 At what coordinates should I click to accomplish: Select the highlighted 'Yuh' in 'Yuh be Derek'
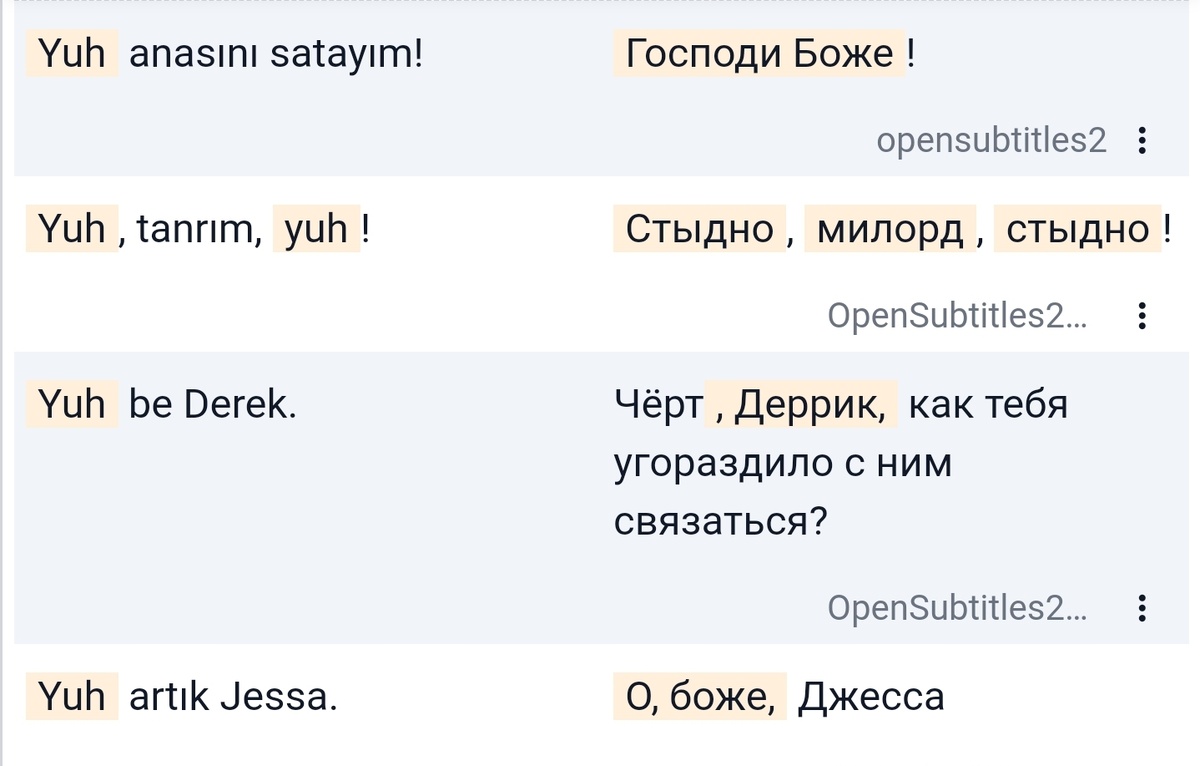(x=70, y=404)
